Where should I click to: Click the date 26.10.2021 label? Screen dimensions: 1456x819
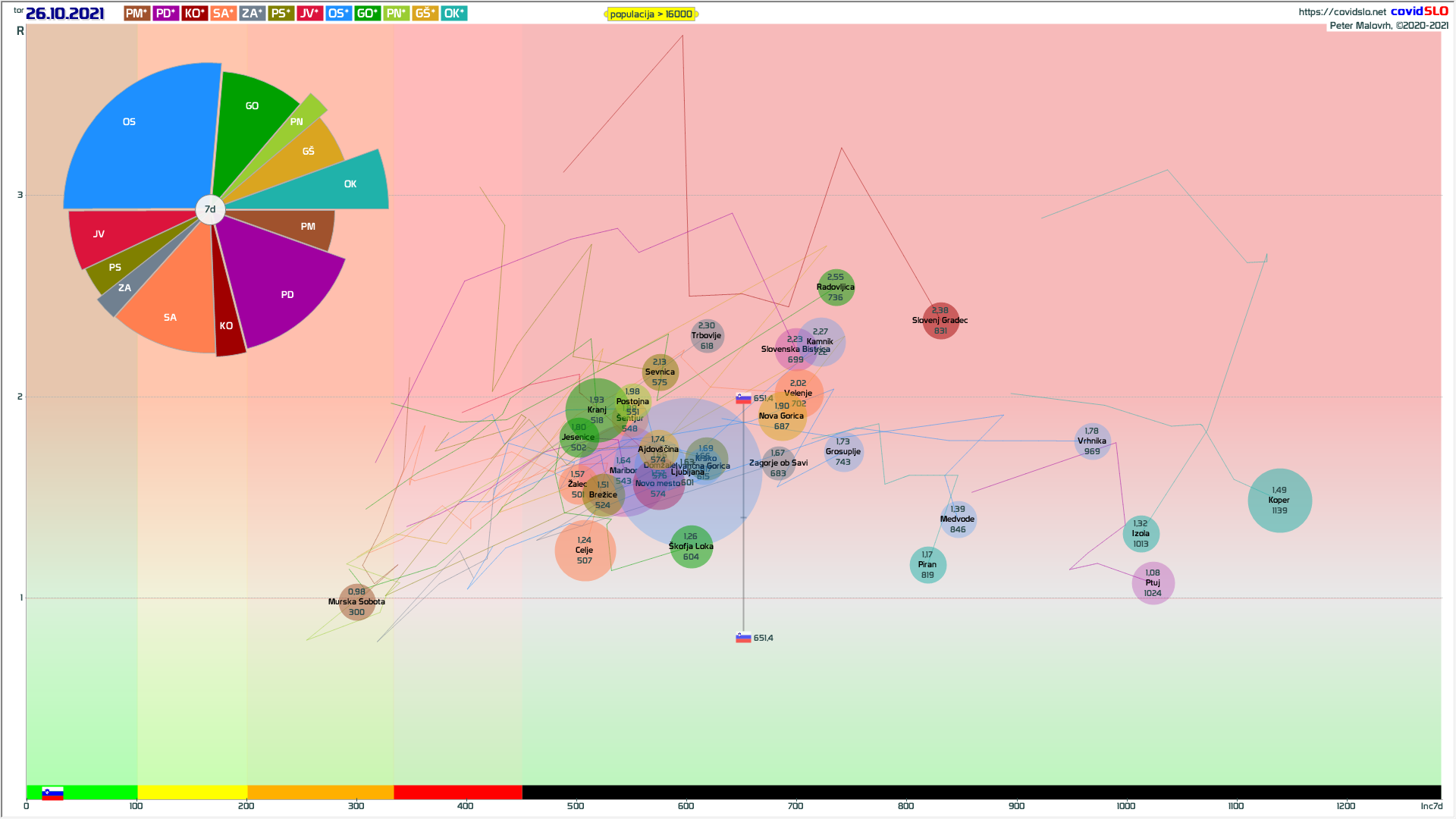tap(64, 14)
